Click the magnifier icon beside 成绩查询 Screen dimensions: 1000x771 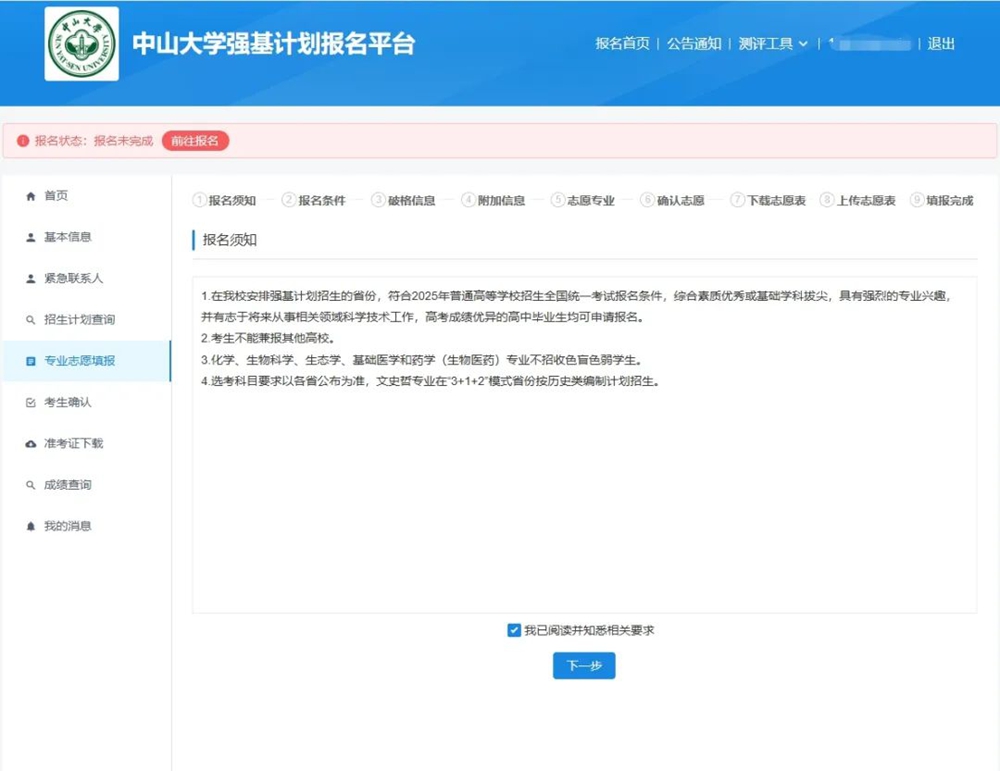[30, 485]
